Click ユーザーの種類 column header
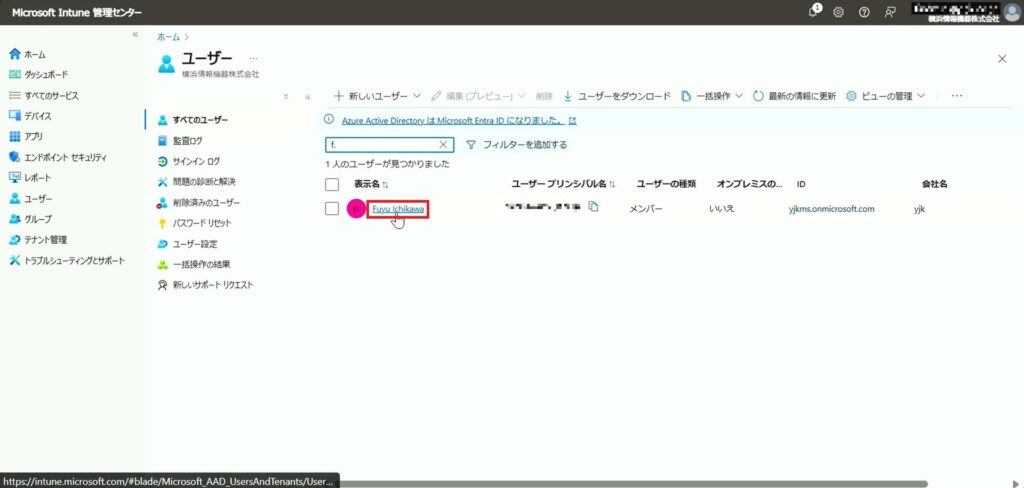 (666, 184)
